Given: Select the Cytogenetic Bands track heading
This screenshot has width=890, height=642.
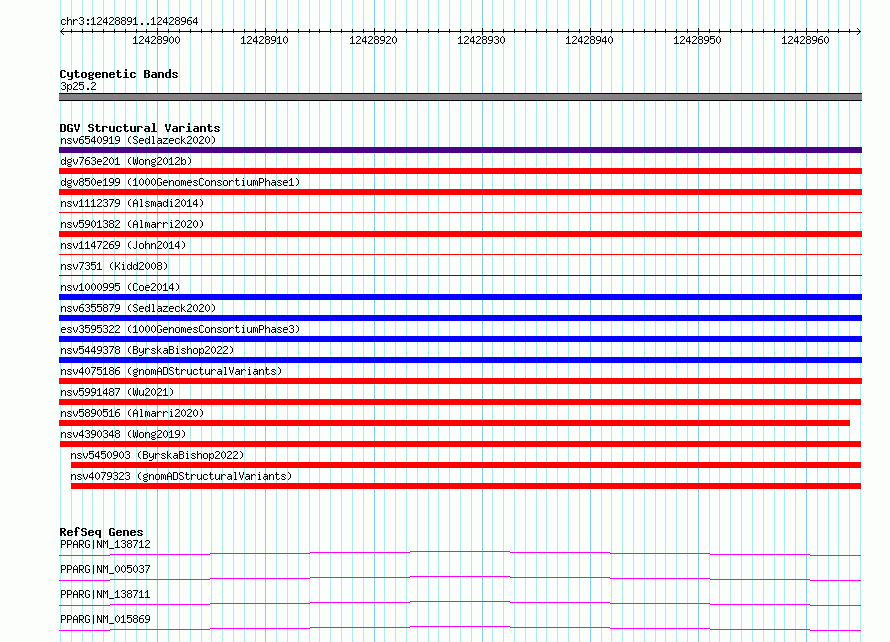Looking at the screenshot, I should click(119, 74).
